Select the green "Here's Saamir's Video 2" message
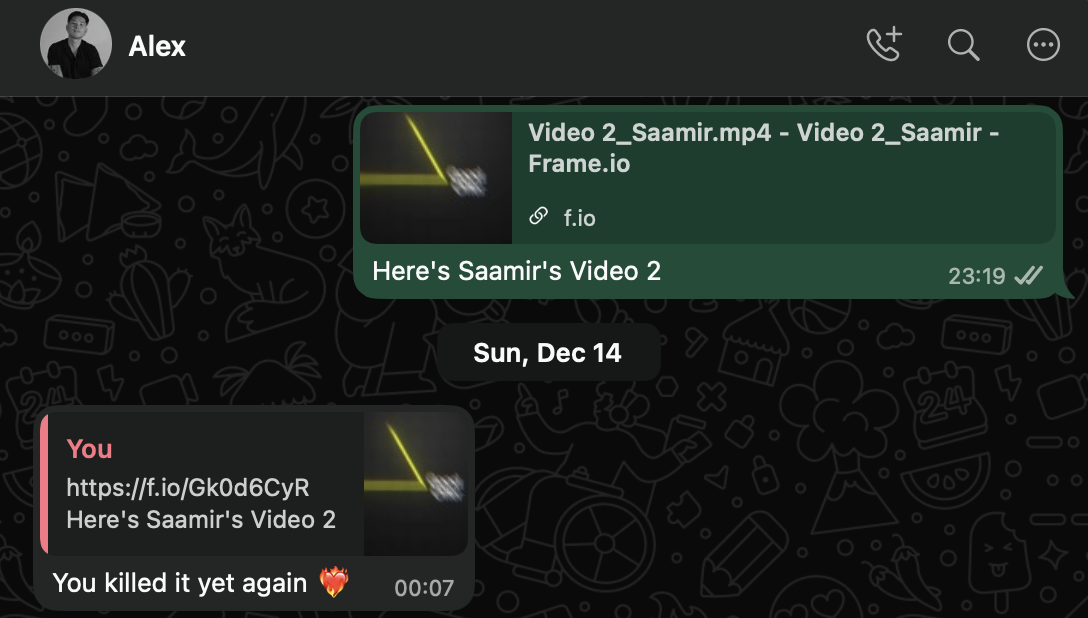This screenshot has height=618, width=1088. (516, 271)
